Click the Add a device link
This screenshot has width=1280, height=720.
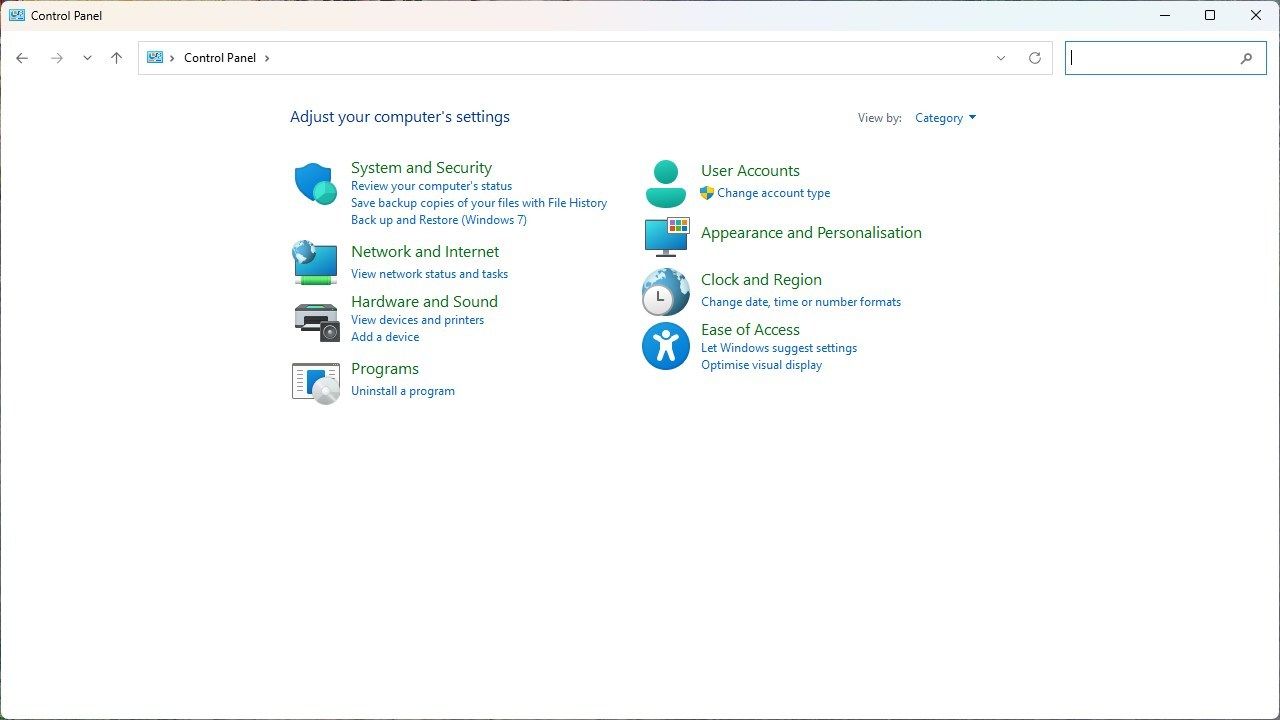coord(385,337)
